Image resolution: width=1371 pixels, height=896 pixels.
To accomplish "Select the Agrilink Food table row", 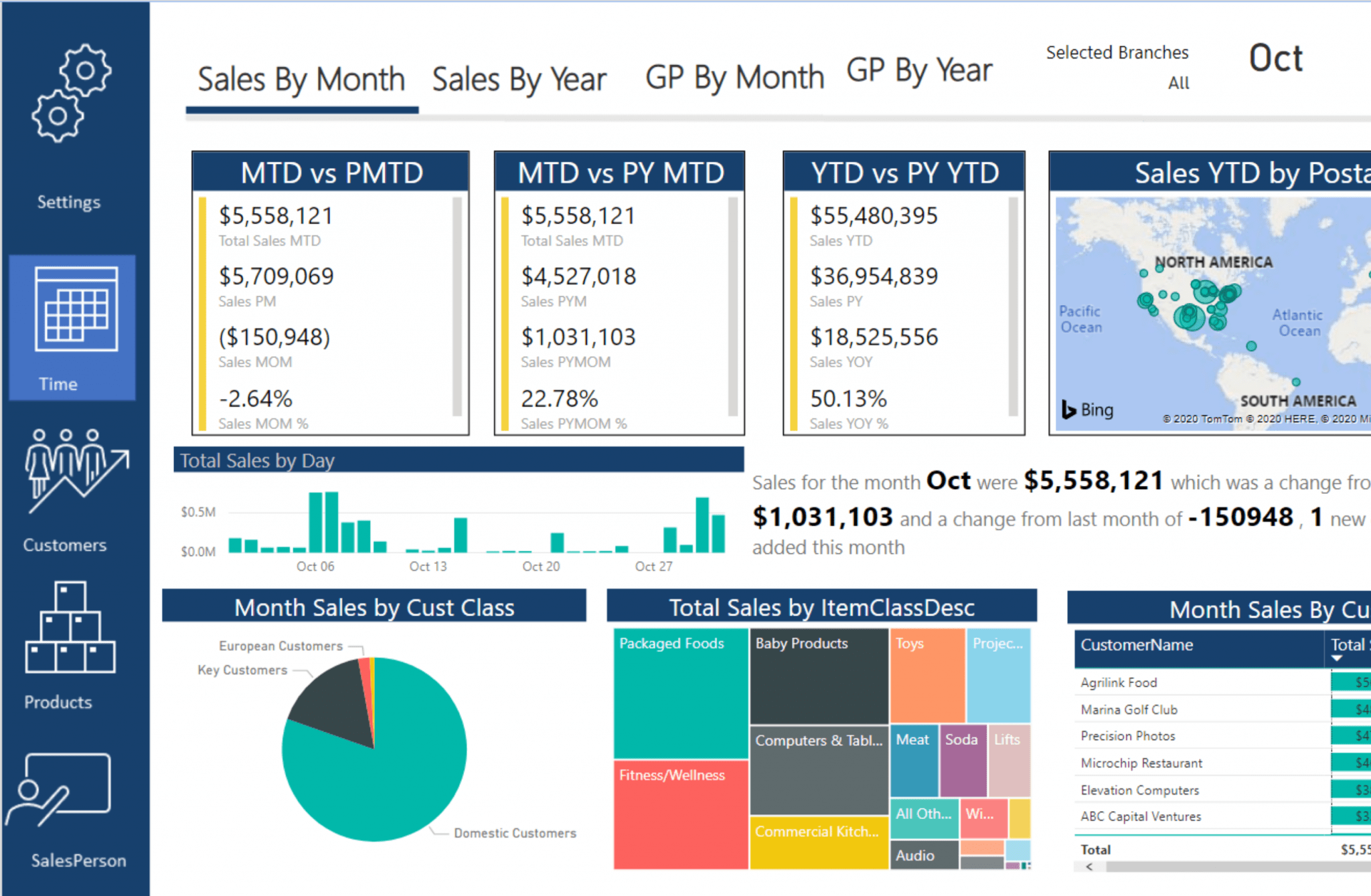I will click(x=1119, y=683).
